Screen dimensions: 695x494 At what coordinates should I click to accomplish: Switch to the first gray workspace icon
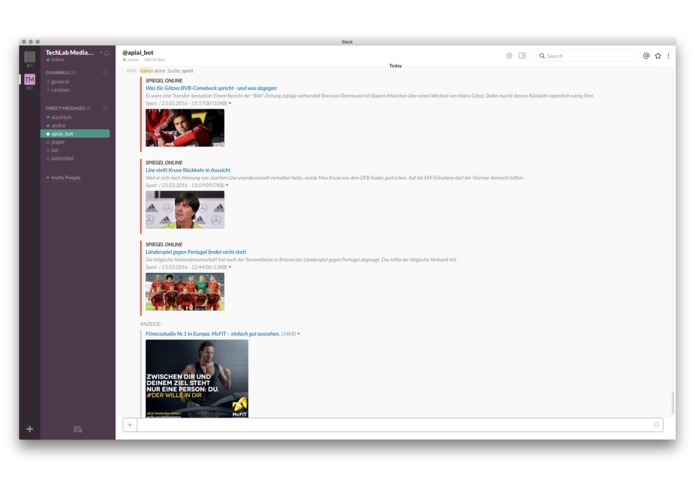(30, 57)
